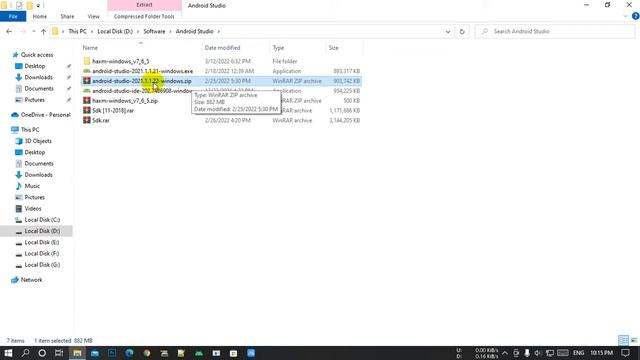
Task: Open Google Chrome from taskbar
Action: 147,353
